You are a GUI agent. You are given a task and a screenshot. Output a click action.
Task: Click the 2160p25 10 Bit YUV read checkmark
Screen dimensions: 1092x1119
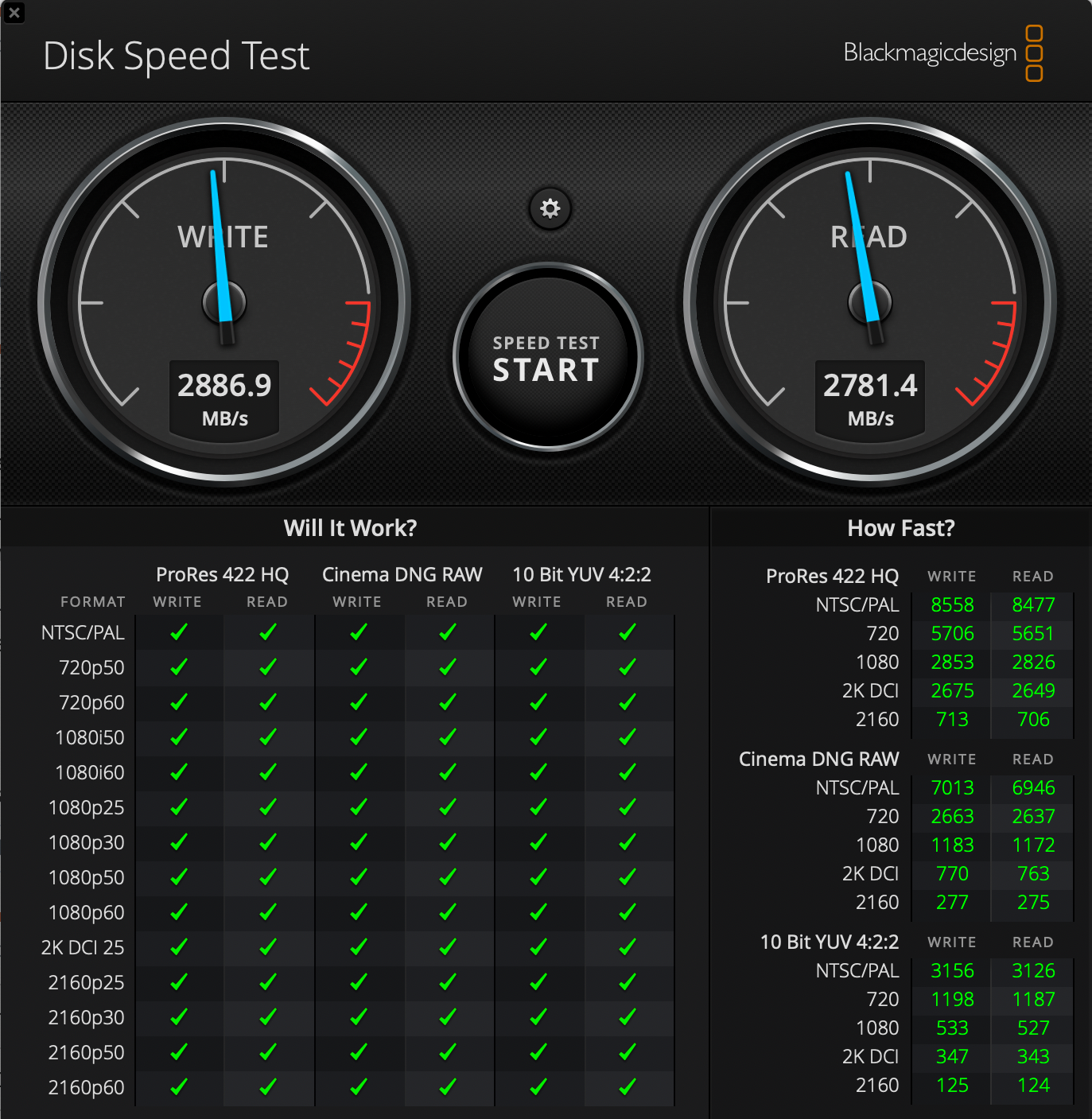pyautogui.click(x=628, y=982)
